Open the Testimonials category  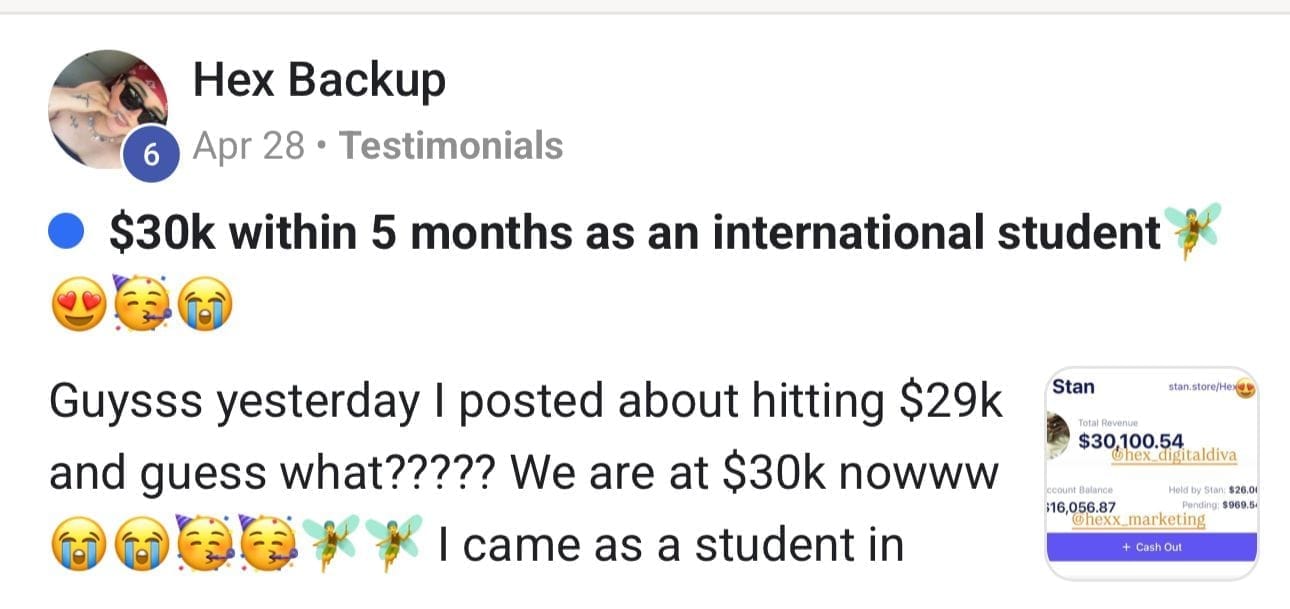[x=451, y=147]
